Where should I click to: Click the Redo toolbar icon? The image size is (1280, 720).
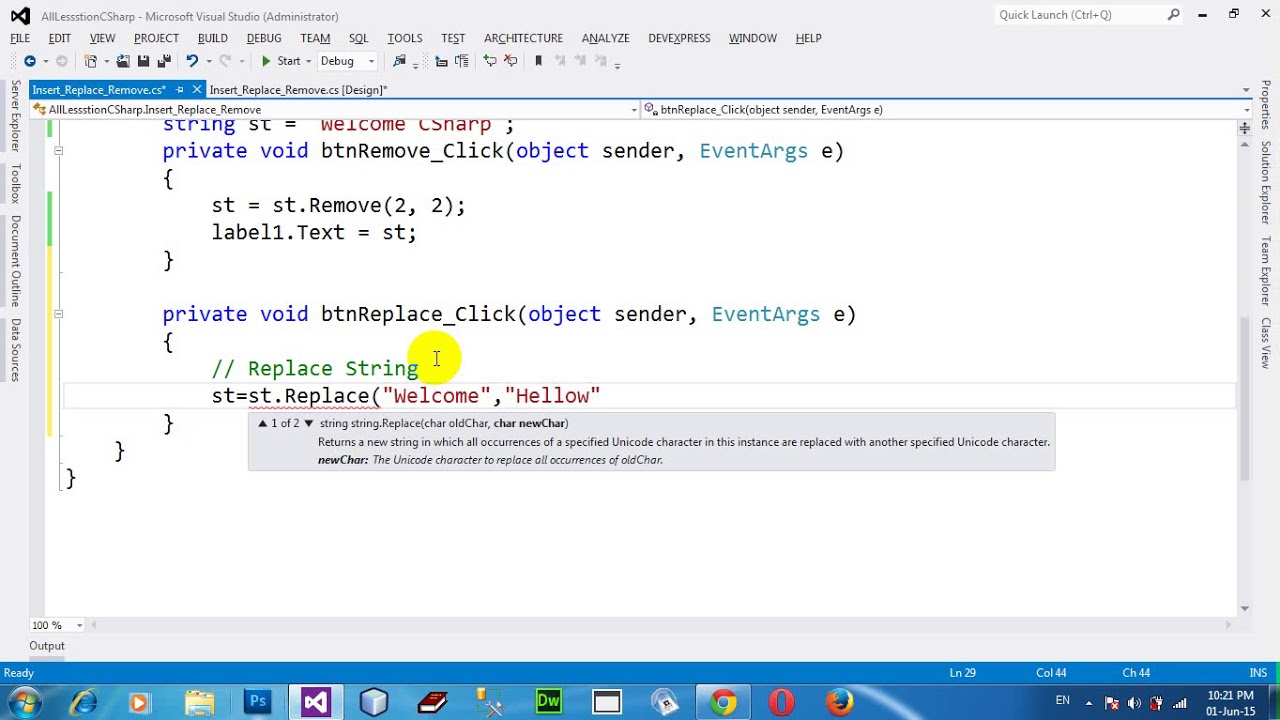pyautogui.click(x=226, y=61)
